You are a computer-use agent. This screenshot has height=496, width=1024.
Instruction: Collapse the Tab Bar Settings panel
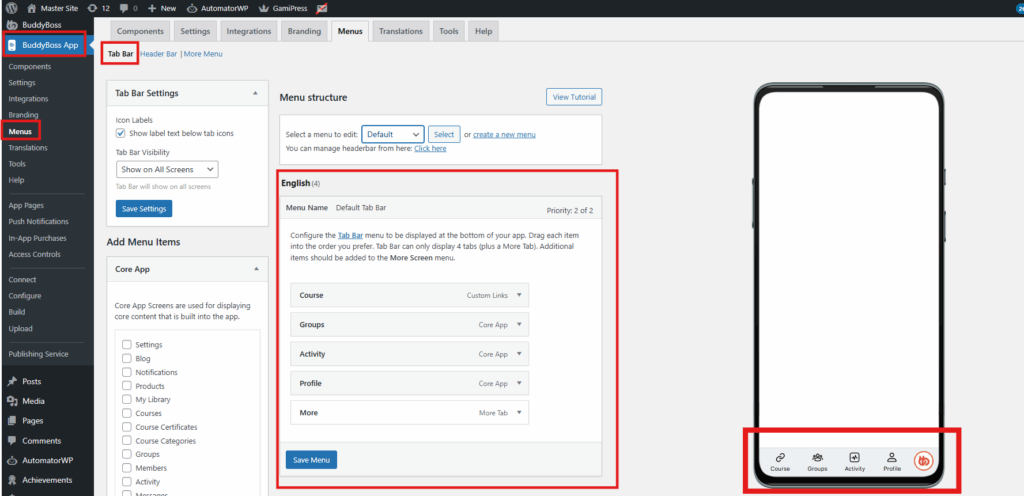coord(255,93)
